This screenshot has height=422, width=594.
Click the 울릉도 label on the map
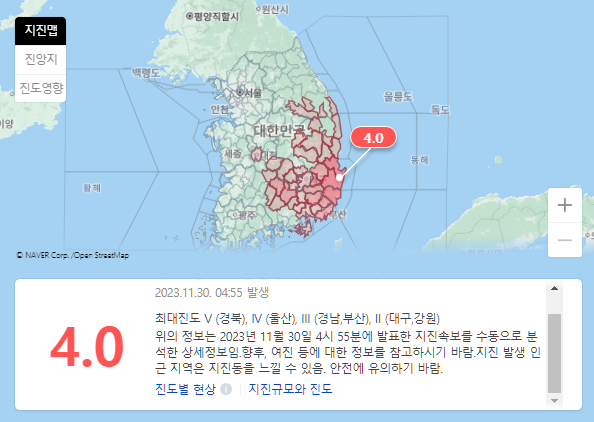click(397, 97)
